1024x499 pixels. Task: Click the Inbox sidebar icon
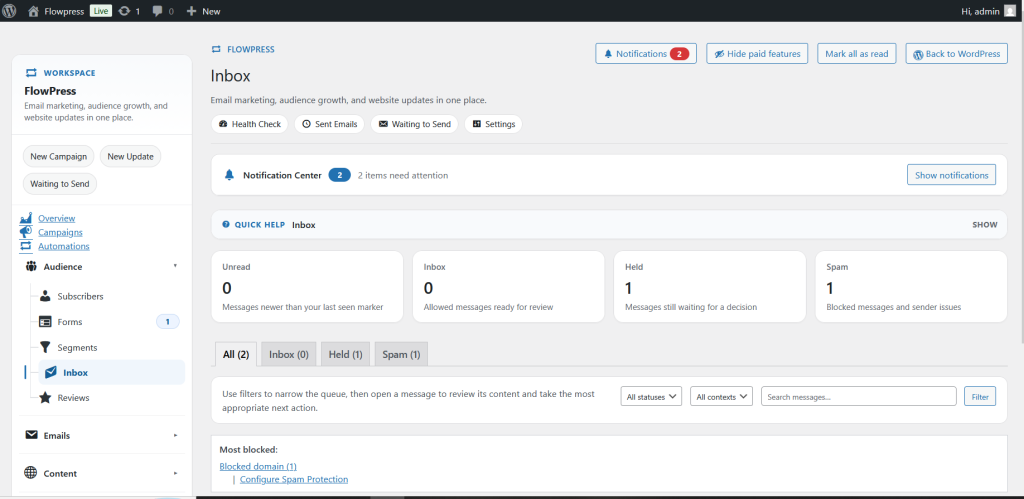[x=51, y=372]
